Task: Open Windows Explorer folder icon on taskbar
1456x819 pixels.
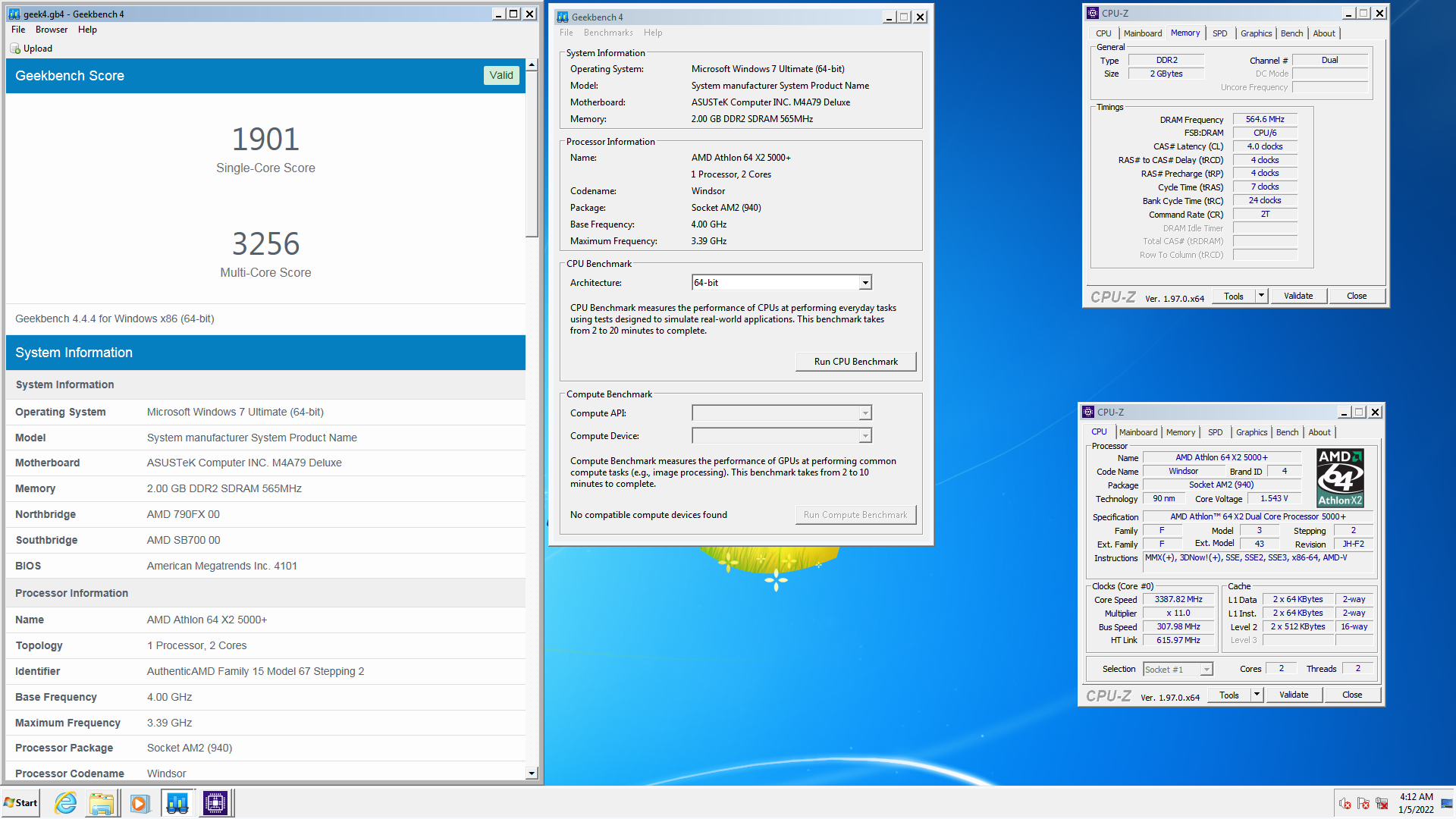Action: pyautogui.click(x=102, y=803)
